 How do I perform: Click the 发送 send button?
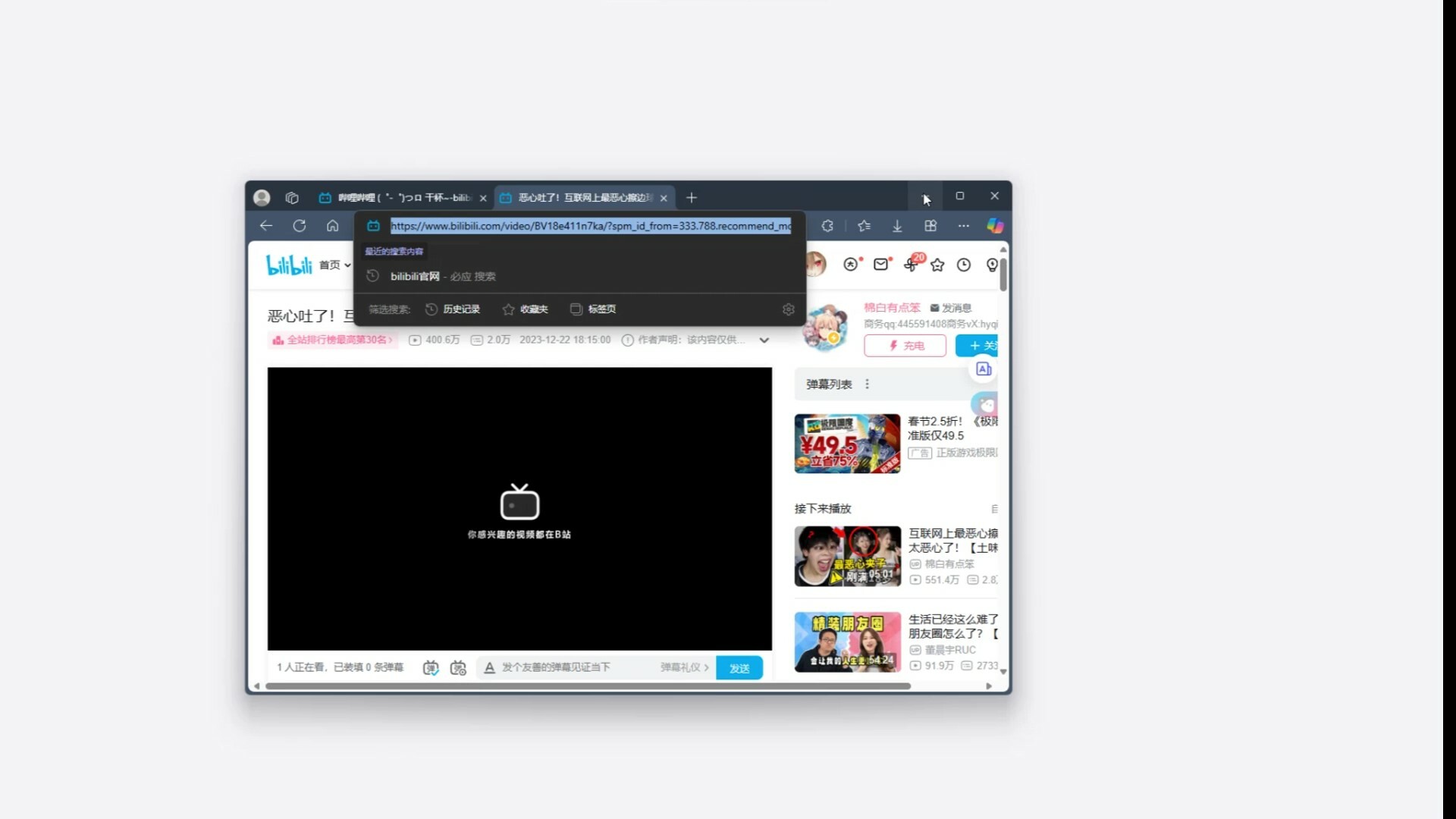[739, 667]
